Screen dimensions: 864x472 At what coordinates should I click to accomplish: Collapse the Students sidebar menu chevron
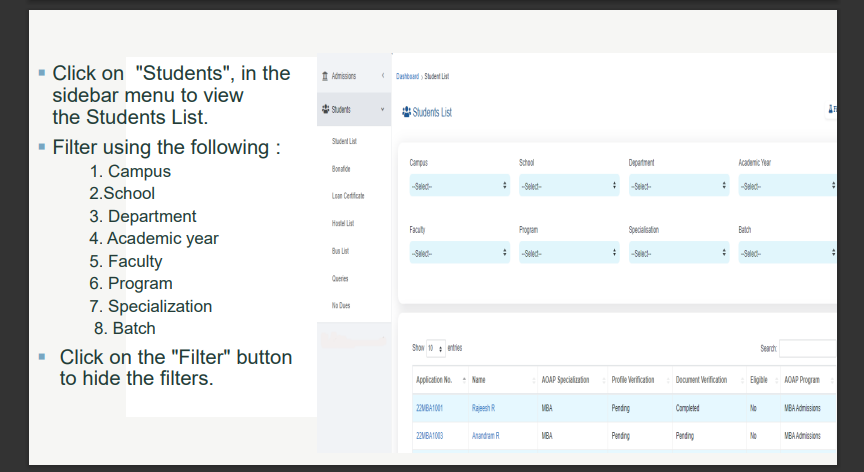pyautogui.click(x=382, y=109)
